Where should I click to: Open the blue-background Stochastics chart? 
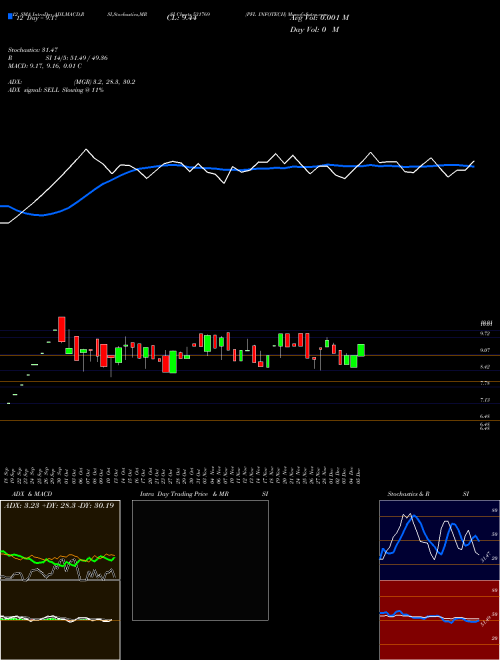(x=439, y=540)
